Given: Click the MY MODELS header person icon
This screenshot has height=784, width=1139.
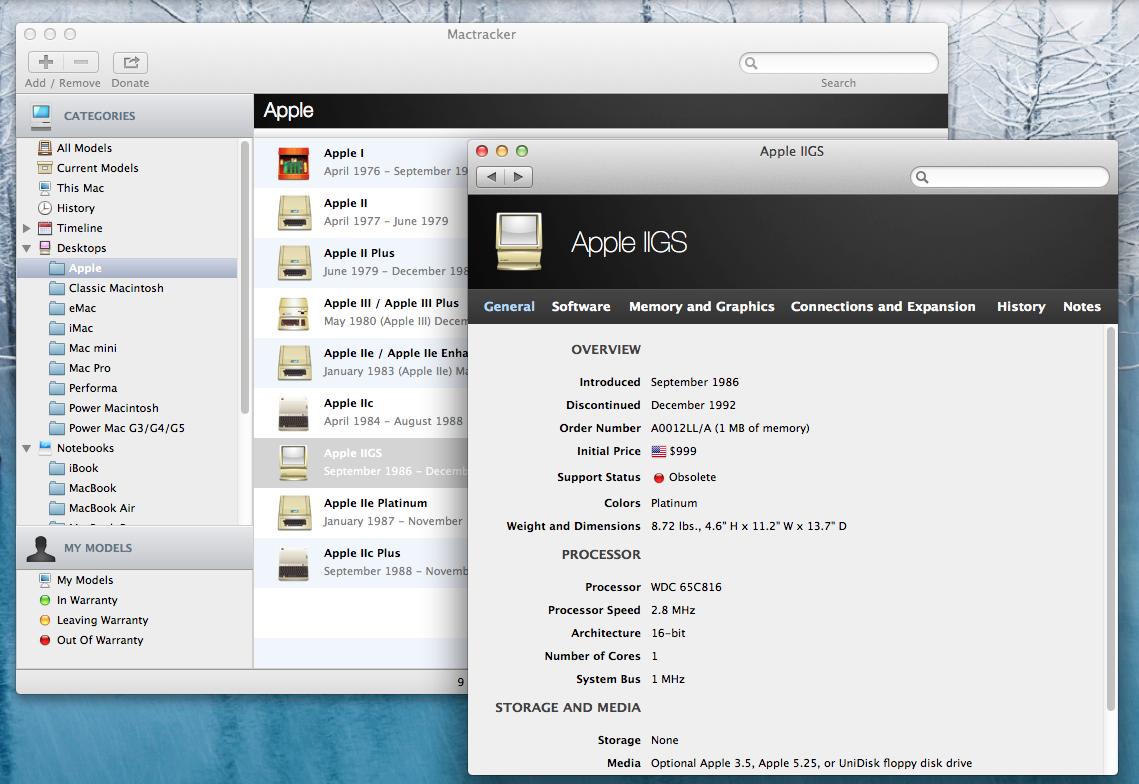Looking at the screenshot, I should pos(41,549).
